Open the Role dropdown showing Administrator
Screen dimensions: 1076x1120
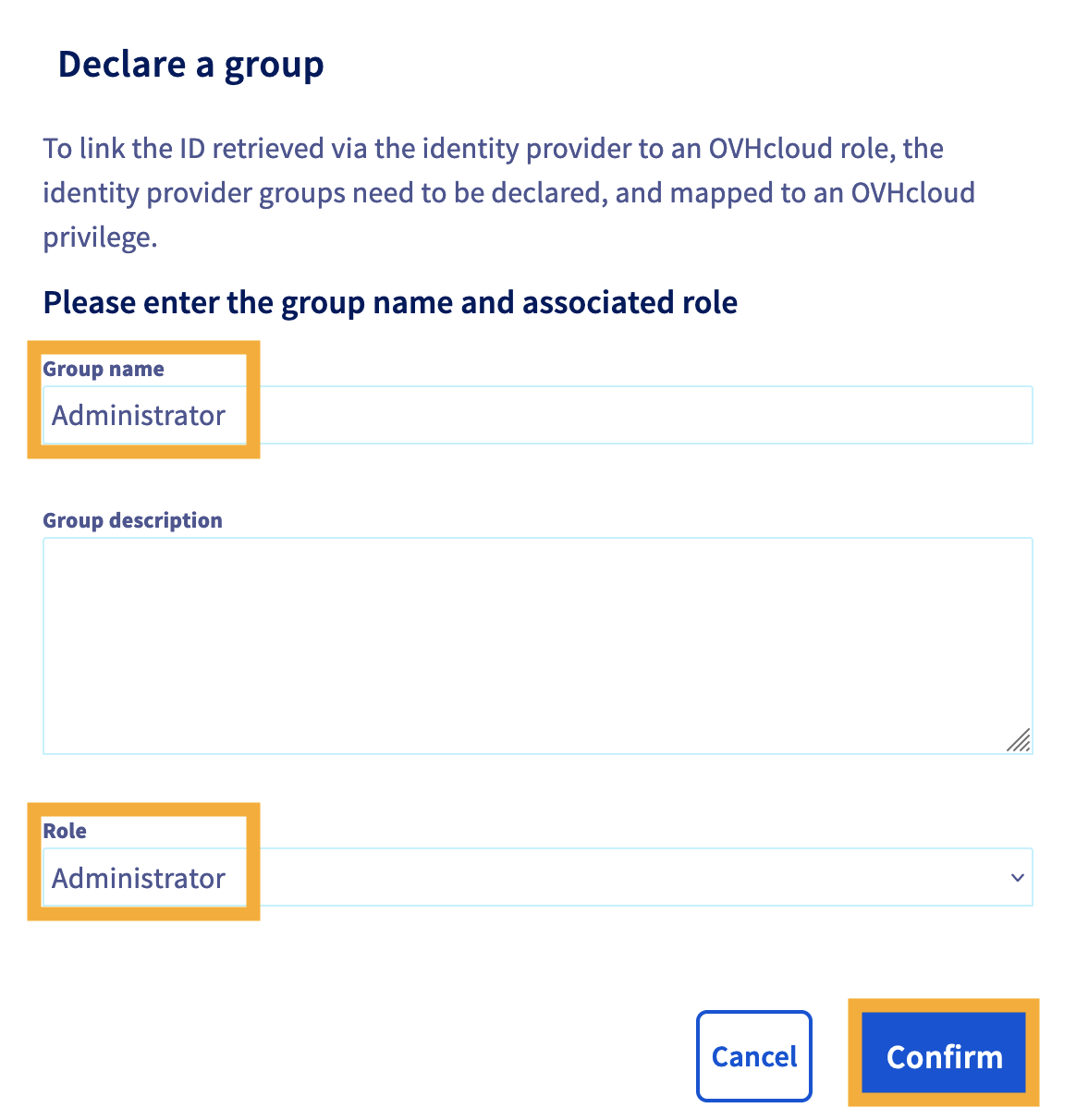[537, 877]
